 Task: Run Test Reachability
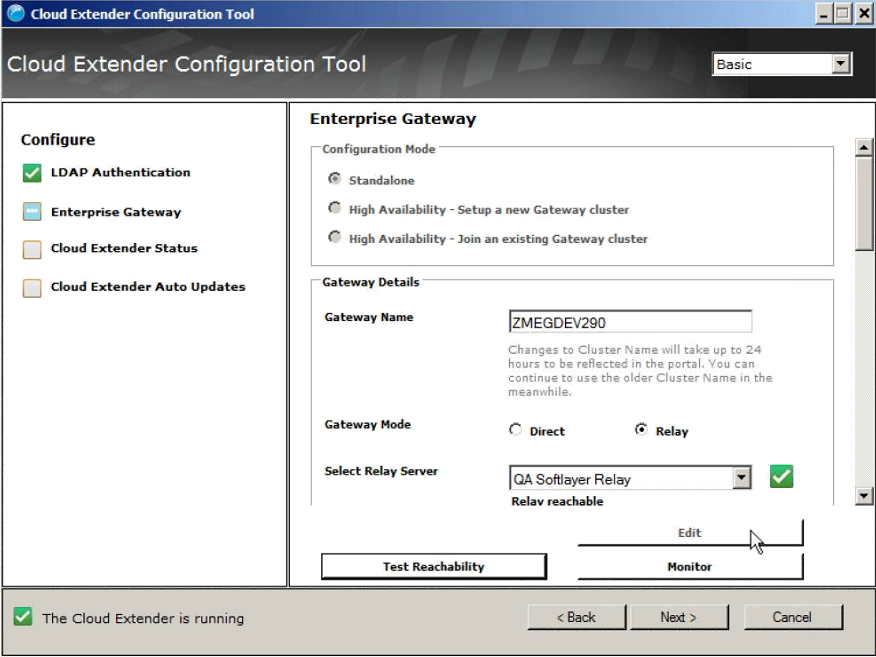pyautogui.click(x=433, y=566)
